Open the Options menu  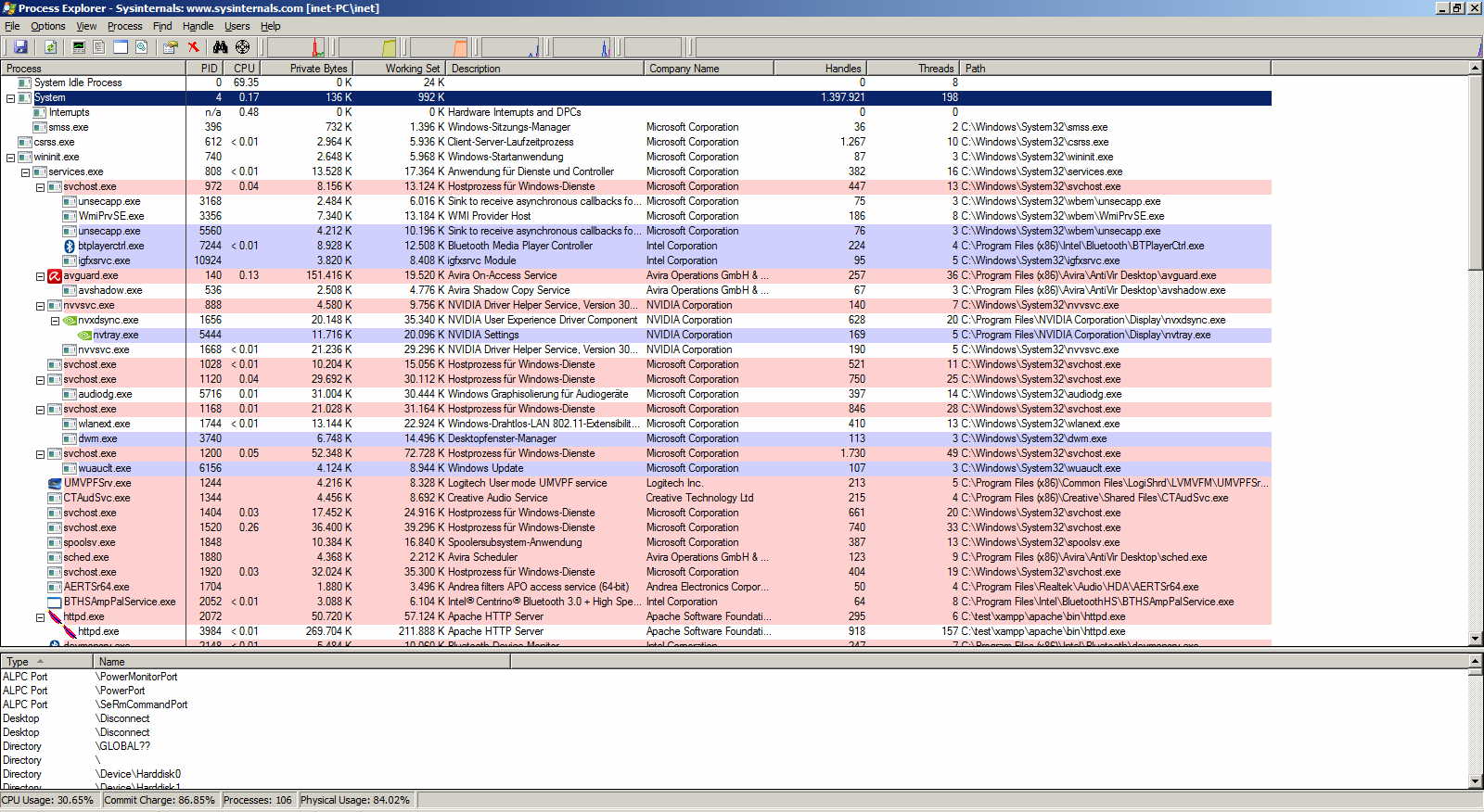click(x=48, y=26)
